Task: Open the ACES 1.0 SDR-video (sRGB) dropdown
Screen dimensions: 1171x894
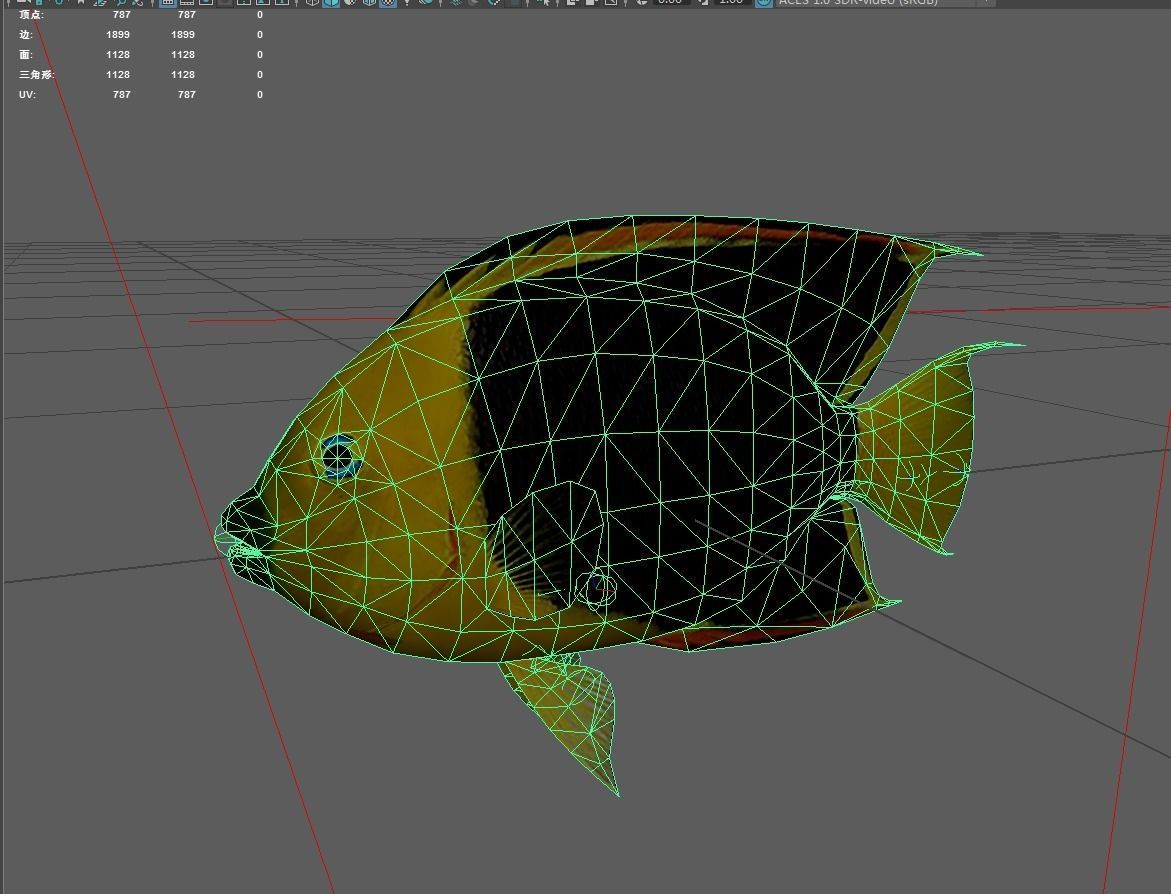Action: (884, 2)
